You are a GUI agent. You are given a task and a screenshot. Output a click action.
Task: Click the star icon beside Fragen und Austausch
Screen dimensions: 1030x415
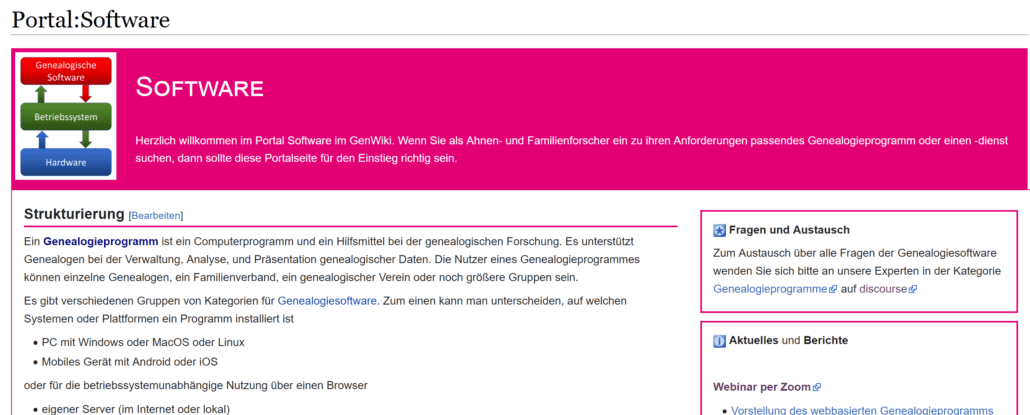click(719, 230)
